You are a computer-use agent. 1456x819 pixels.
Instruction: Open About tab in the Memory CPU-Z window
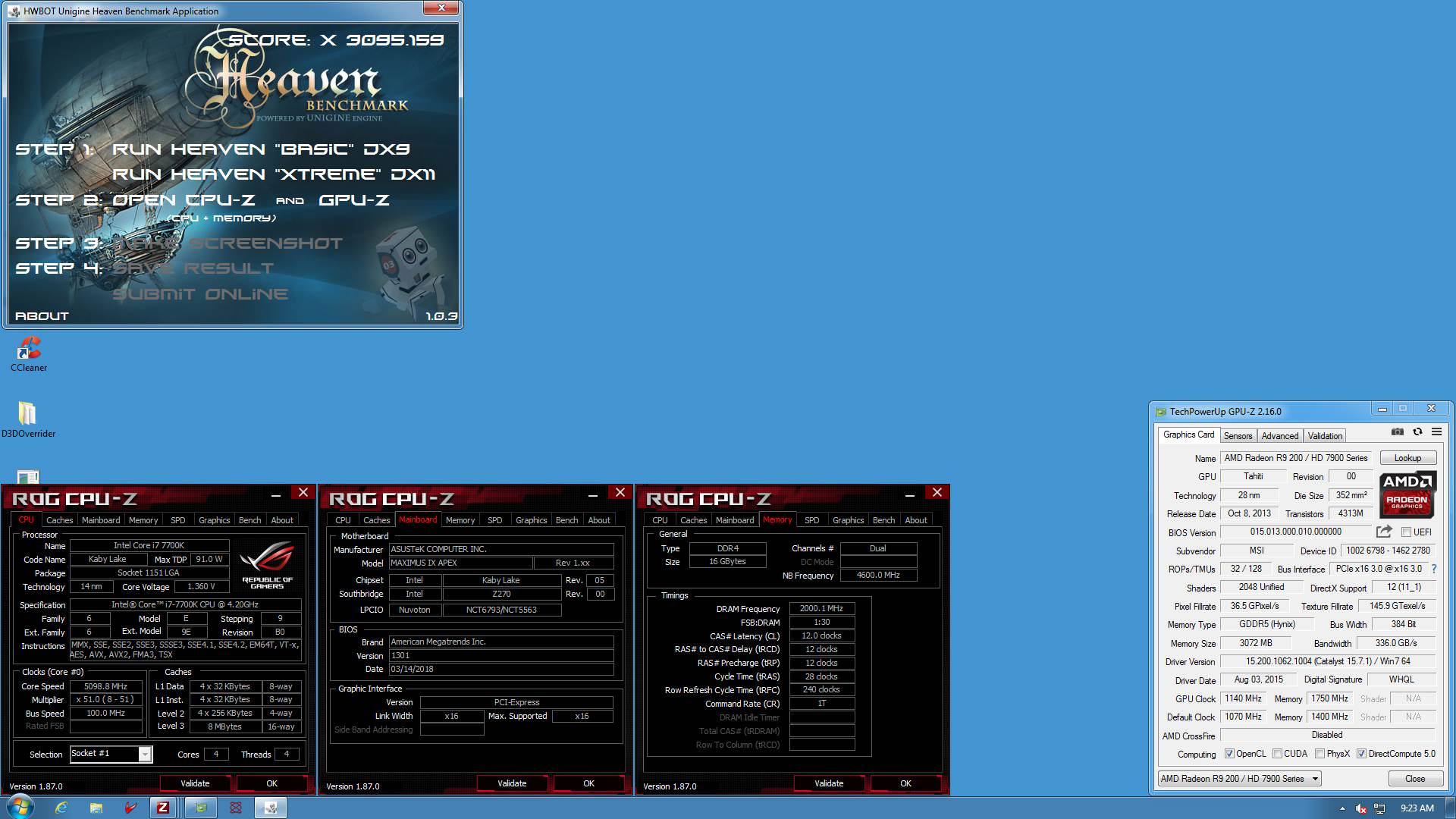[x=916, y=520]
